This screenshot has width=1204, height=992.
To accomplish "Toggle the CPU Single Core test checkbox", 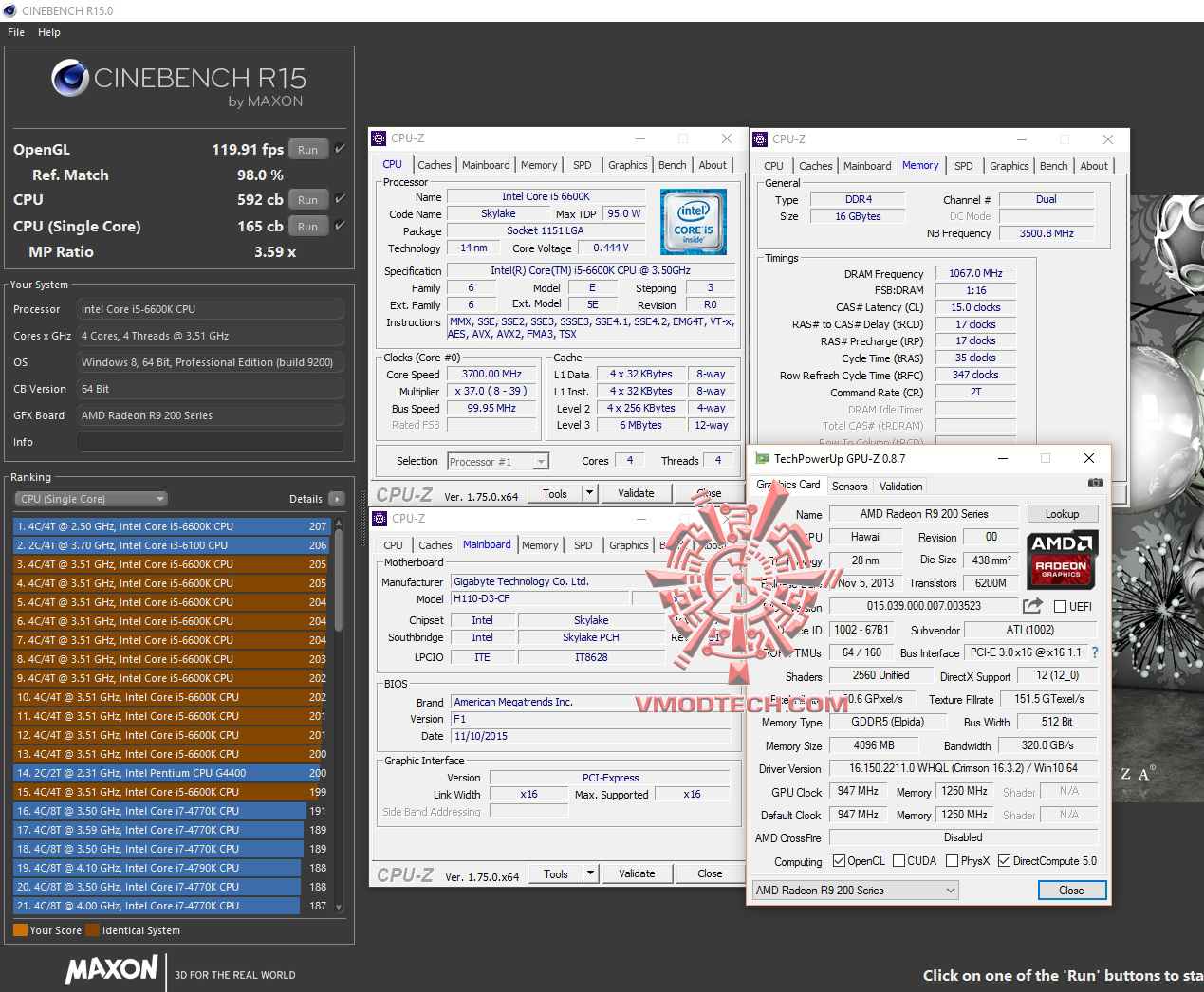I will click(x=340, y=225).
